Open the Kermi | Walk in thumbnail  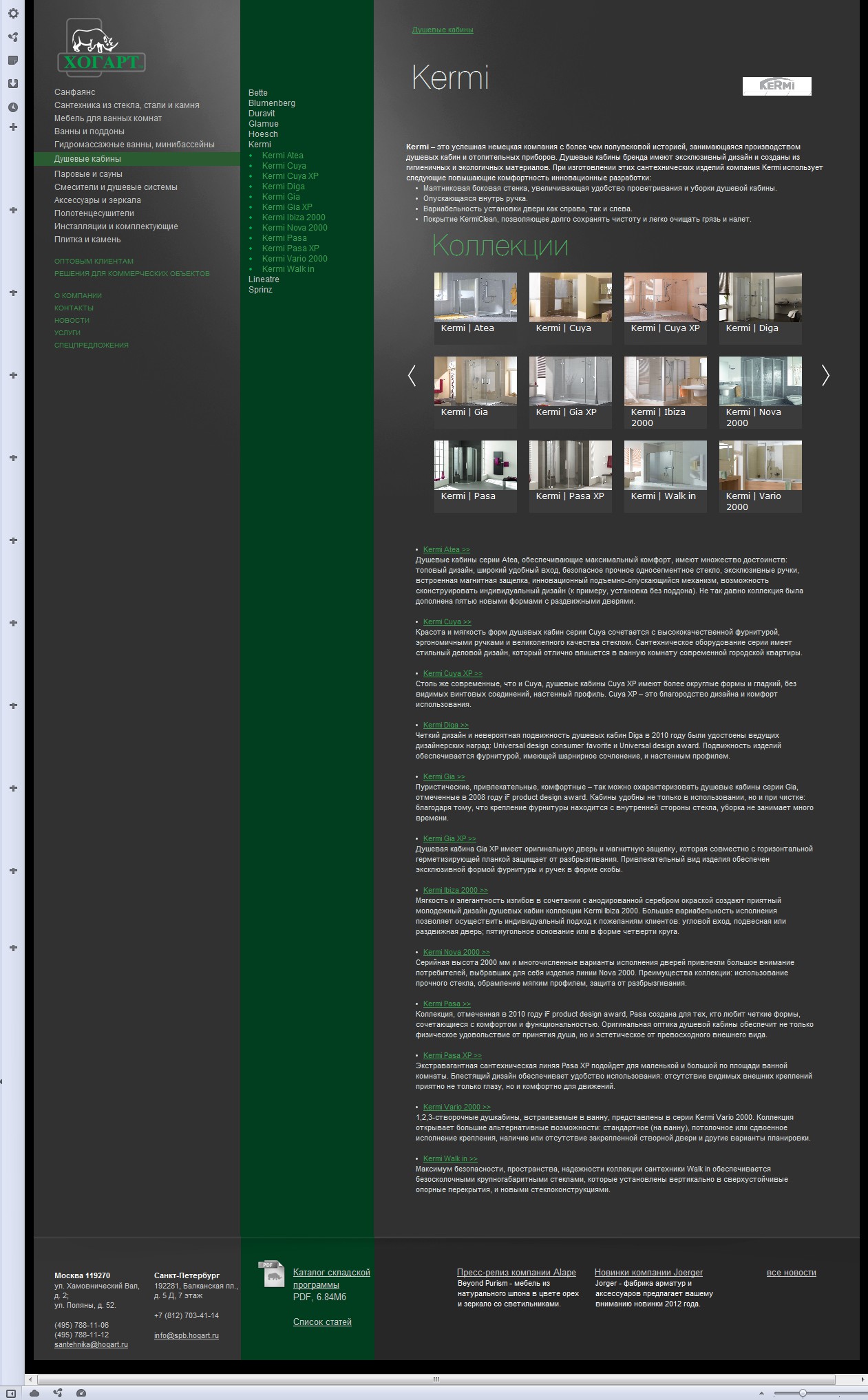(x=665, y=476)
